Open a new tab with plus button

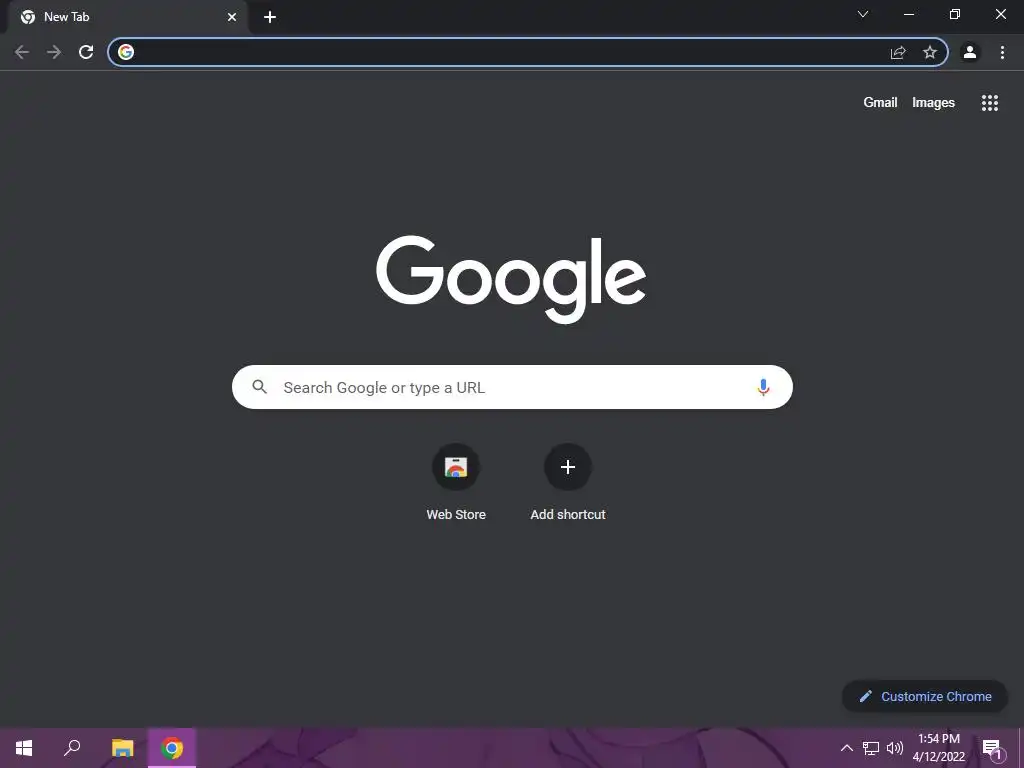pos(270,17)
